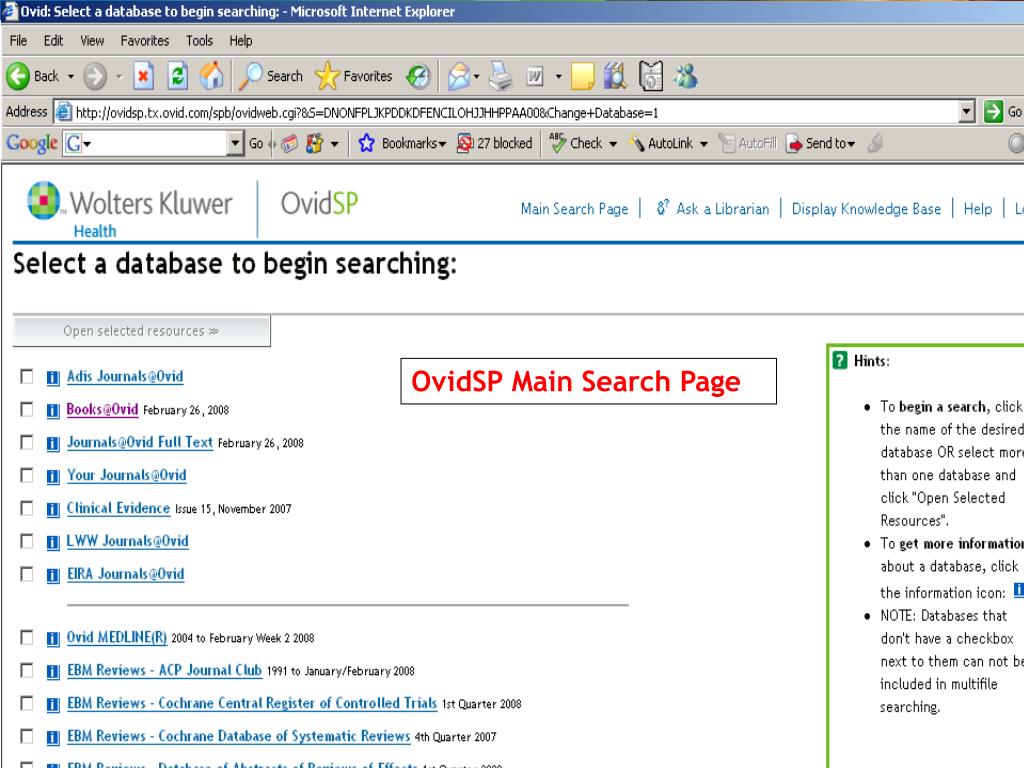Click the Back arrow icon
1024x768 pixels.
point(18,76)
